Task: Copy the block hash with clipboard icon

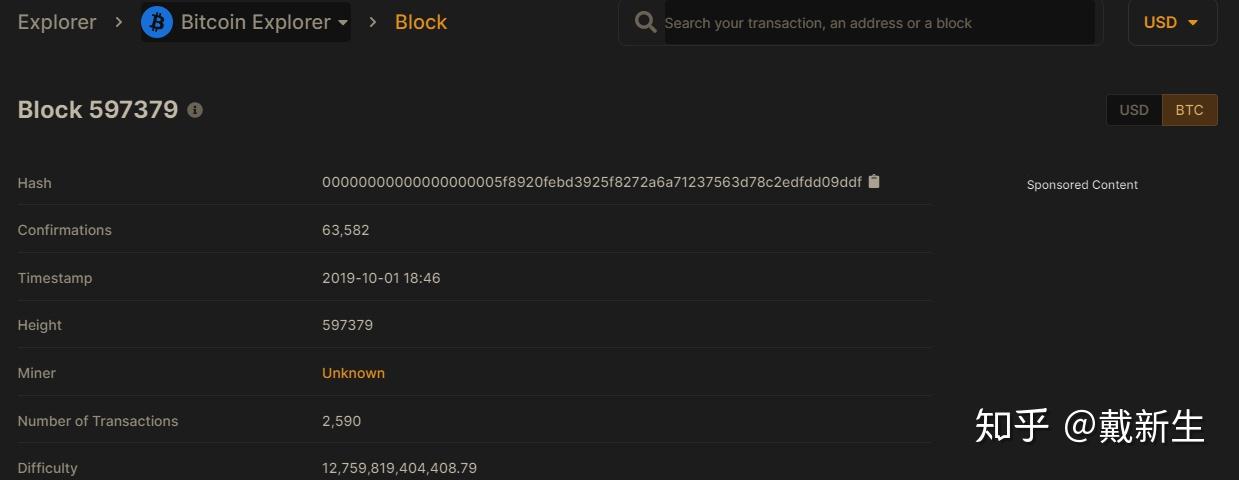Action: click(874, 182)
